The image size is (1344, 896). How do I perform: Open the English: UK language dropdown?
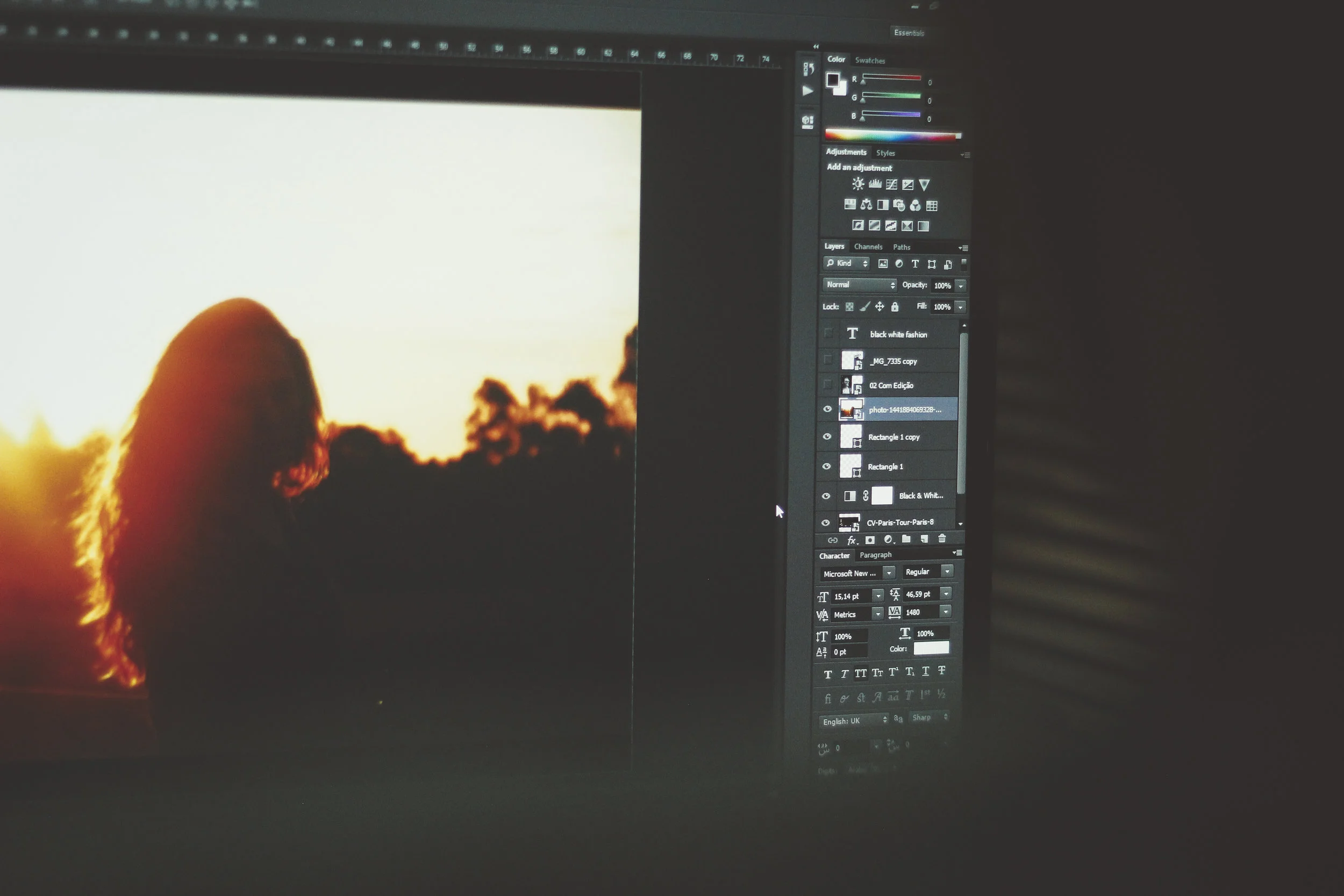(x=854, y=721)
